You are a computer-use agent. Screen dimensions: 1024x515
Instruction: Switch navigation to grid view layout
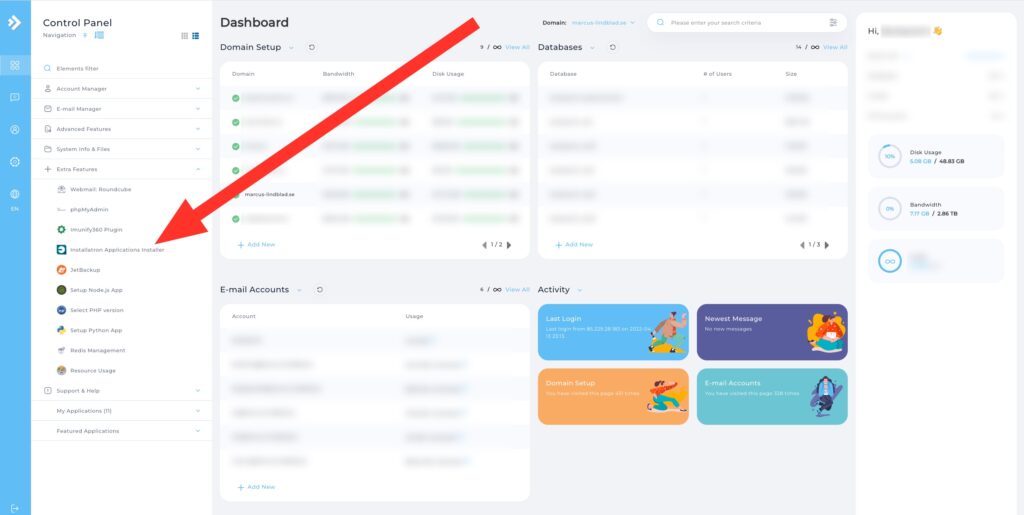coord(185,36)
